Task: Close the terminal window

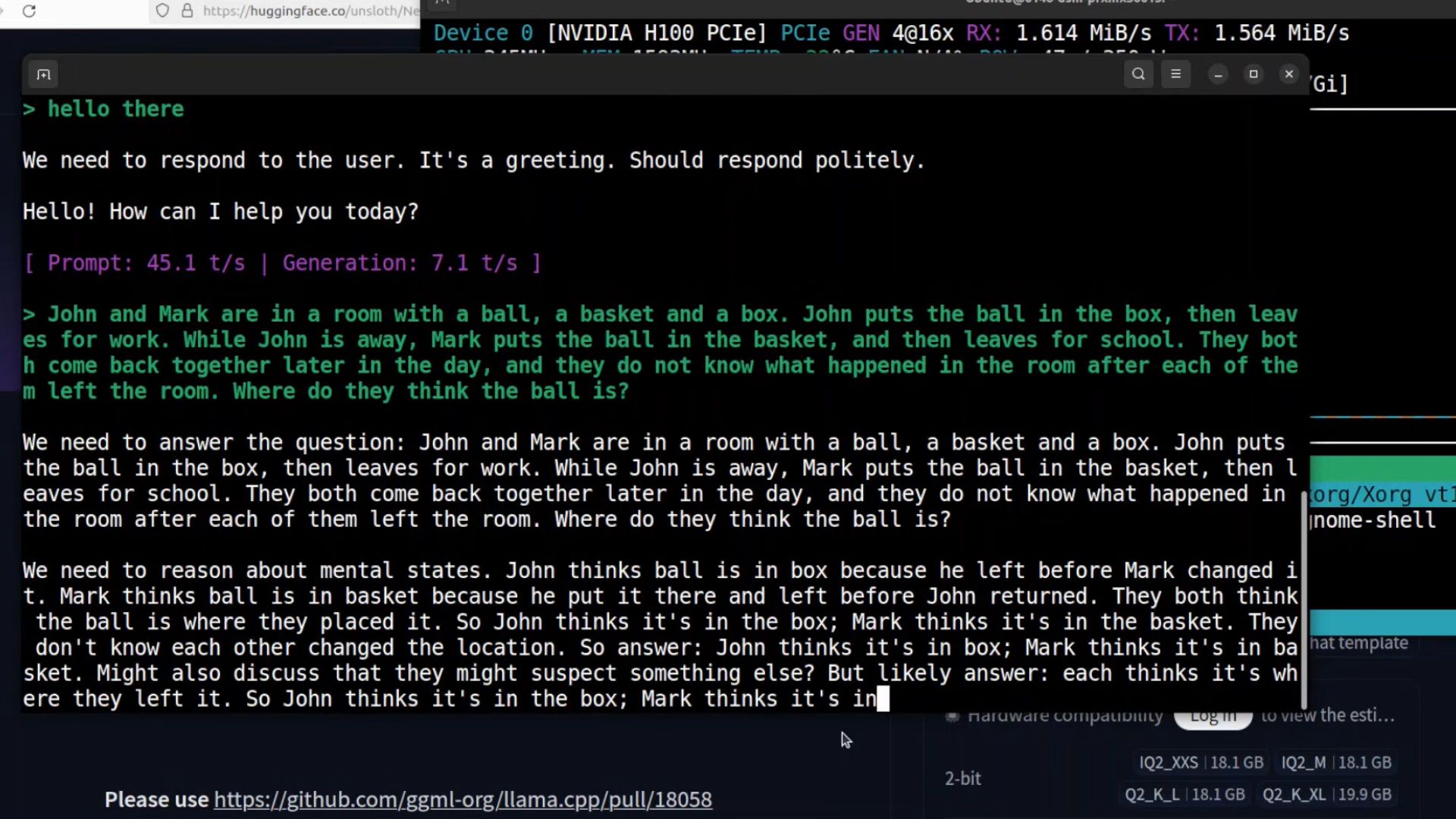Action: tap(1289, 74)
